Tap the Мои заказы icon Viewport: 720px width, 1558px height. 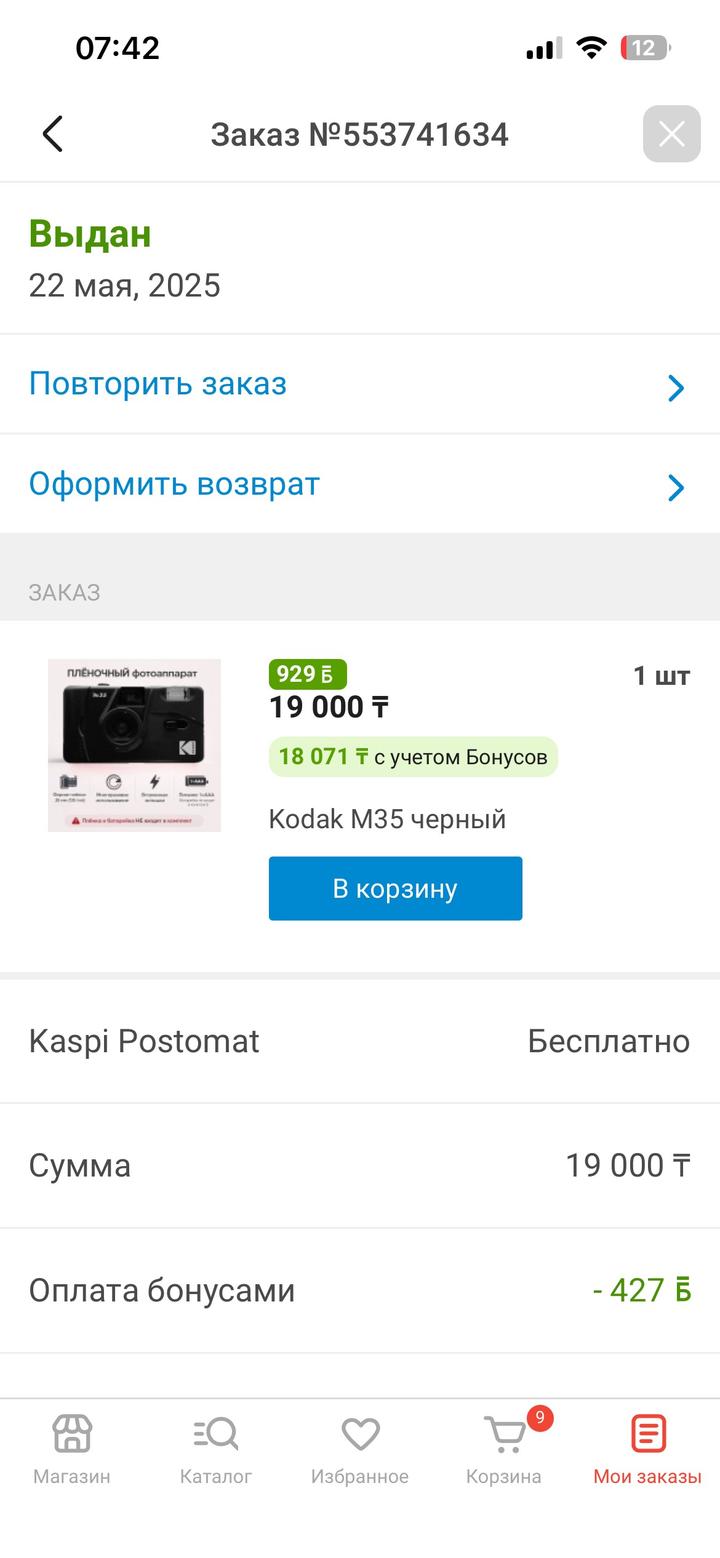click(648, 1436)
